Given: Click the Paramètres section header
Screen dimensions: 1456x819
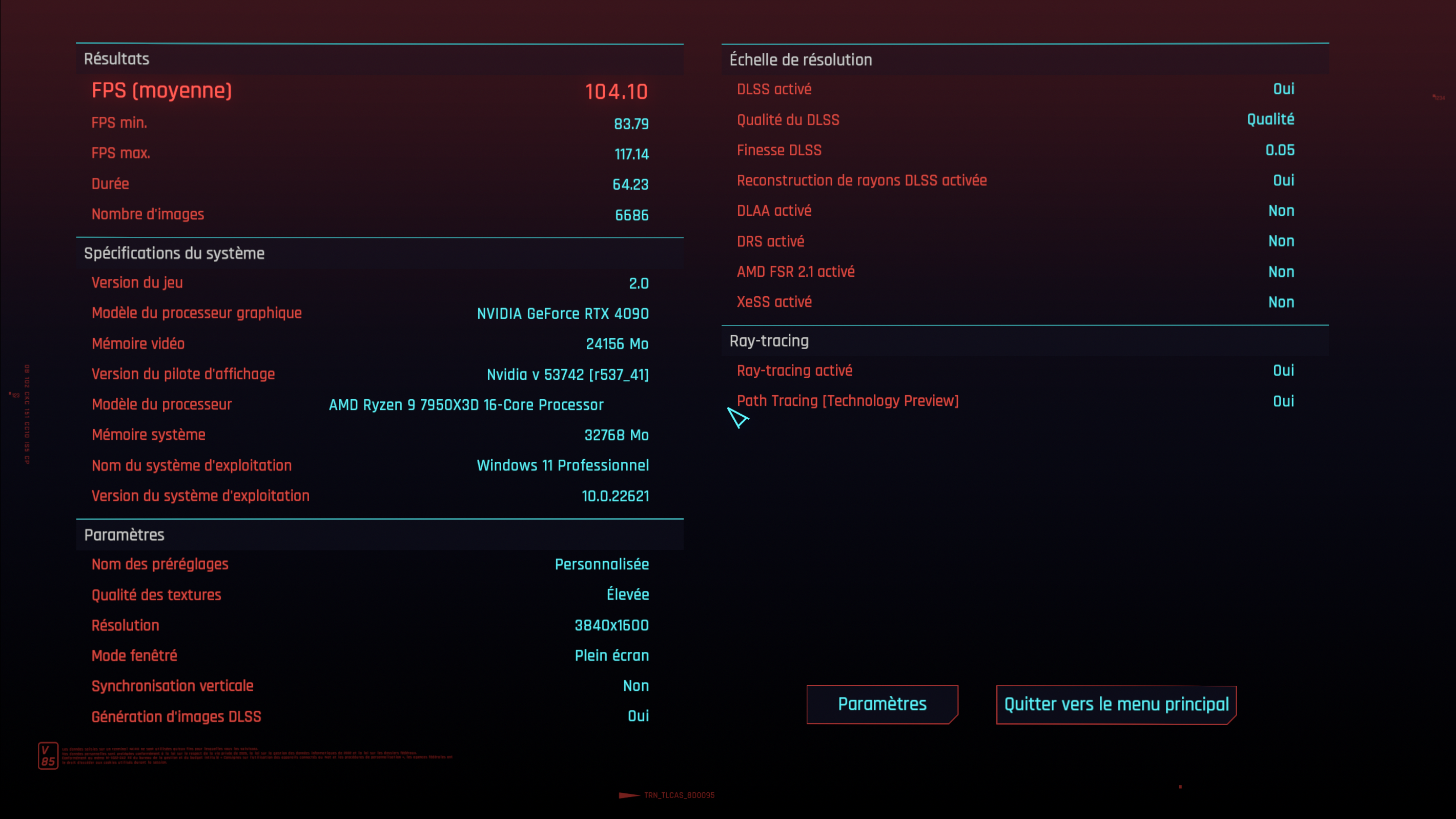Looking at the screenshot, I should point(125,535).
